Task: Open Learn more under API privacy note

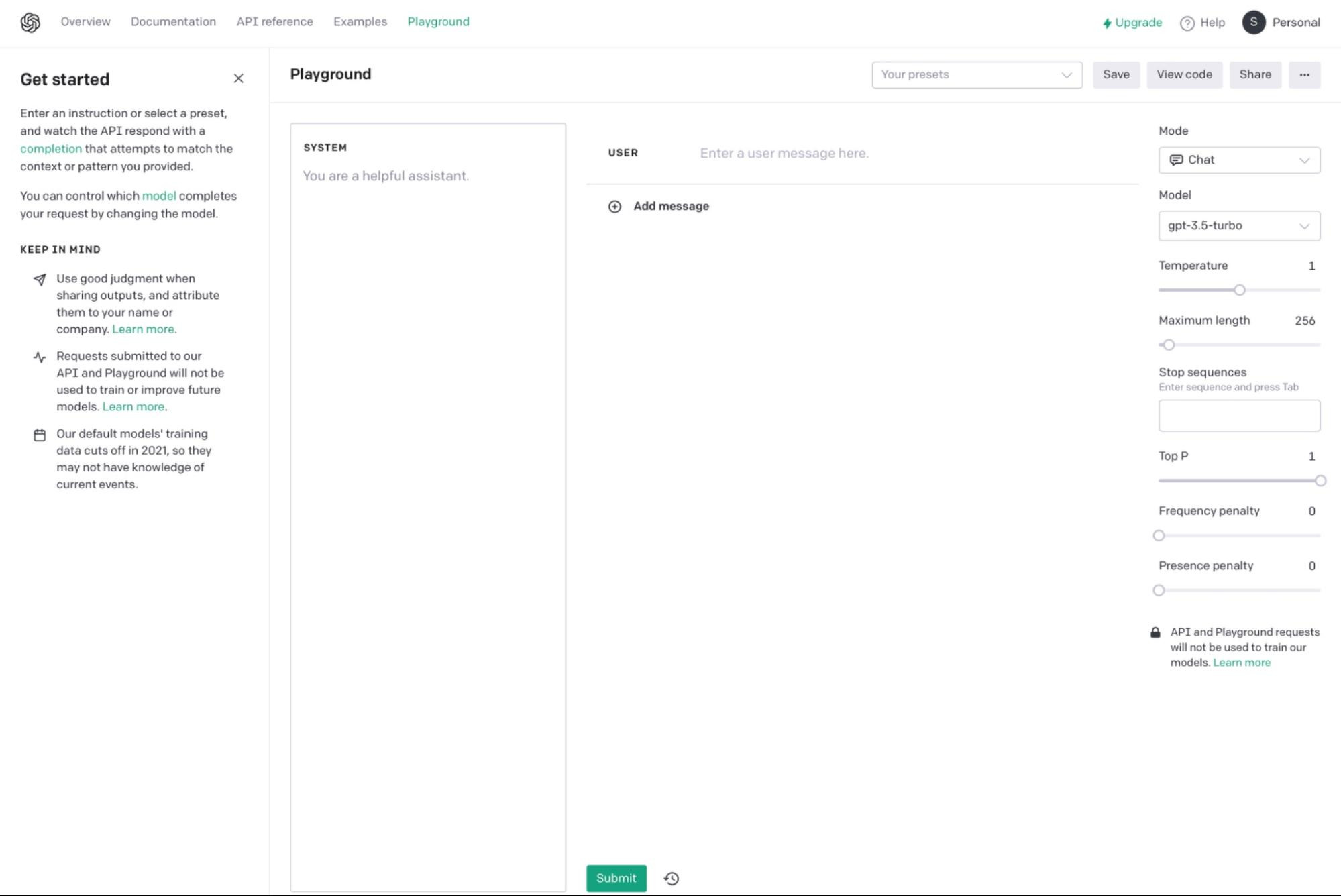Action: click(1241, 663)
